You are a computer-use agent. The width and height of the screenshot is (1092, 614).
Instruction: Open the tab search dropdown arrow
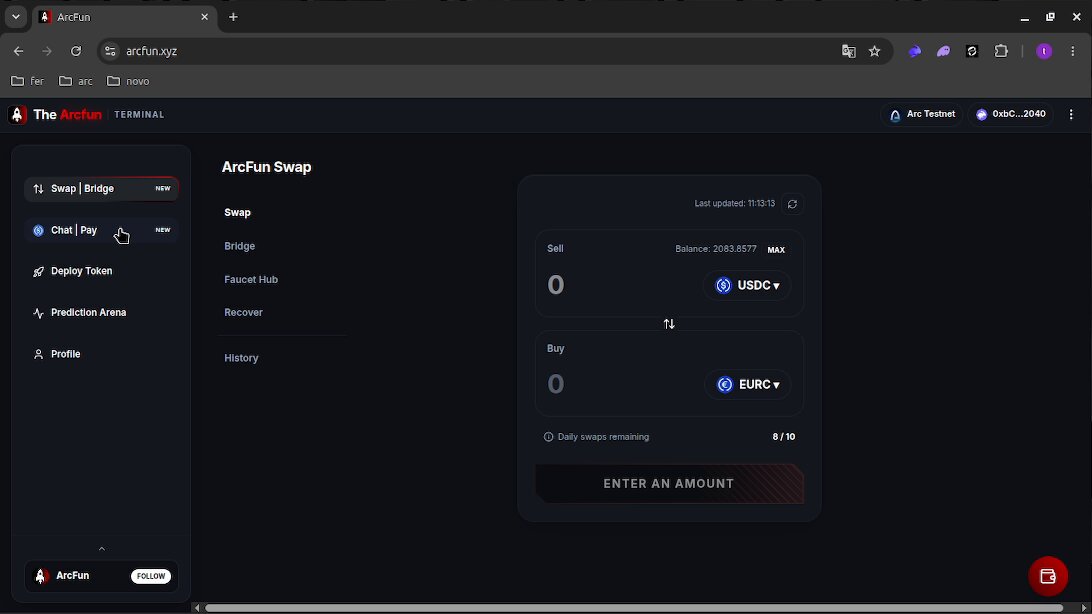[x=15, y=17]
